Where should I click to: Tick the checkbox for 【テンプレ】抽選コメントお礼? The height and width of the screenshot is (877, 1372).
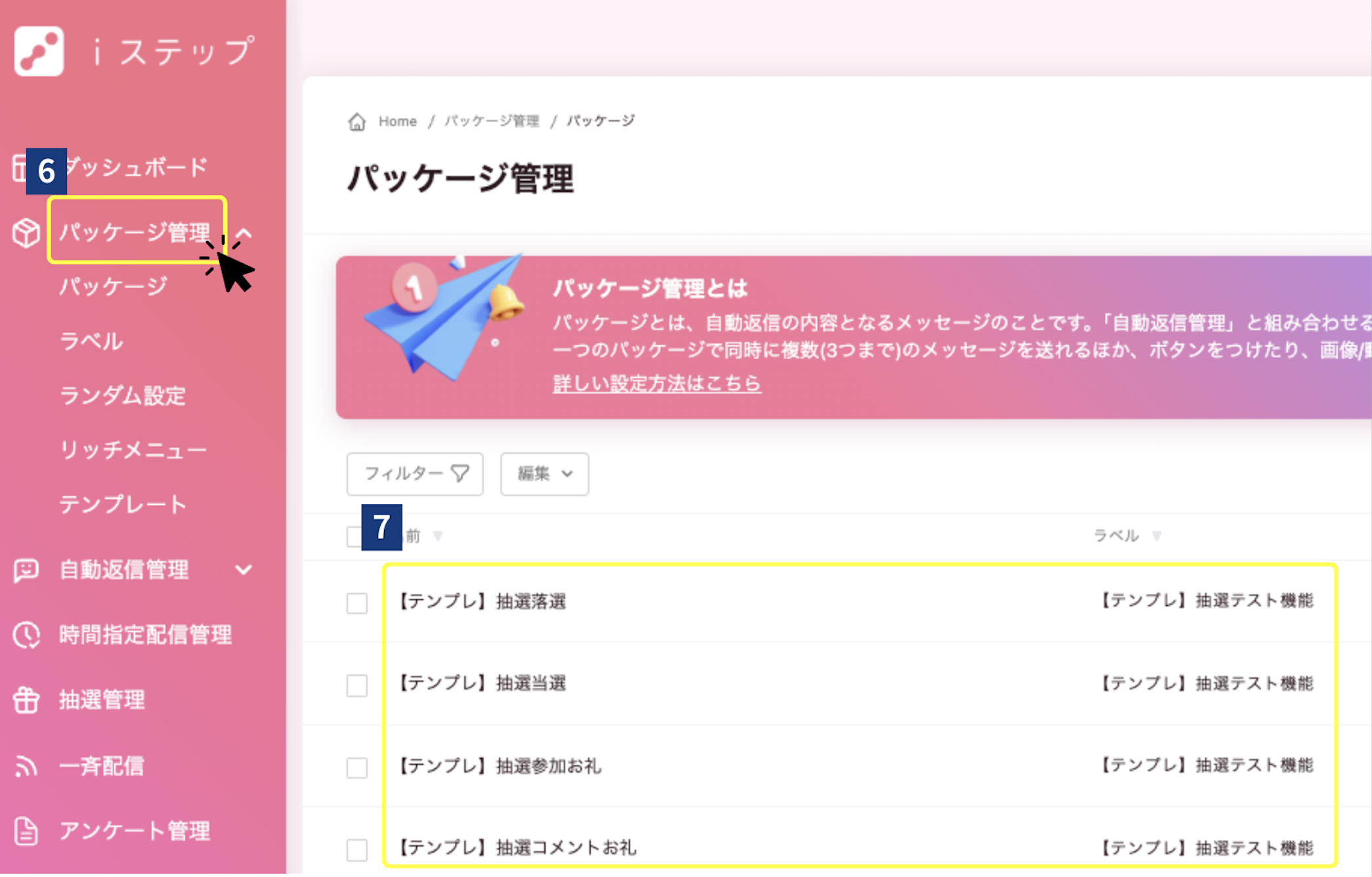tap(357, 850)
